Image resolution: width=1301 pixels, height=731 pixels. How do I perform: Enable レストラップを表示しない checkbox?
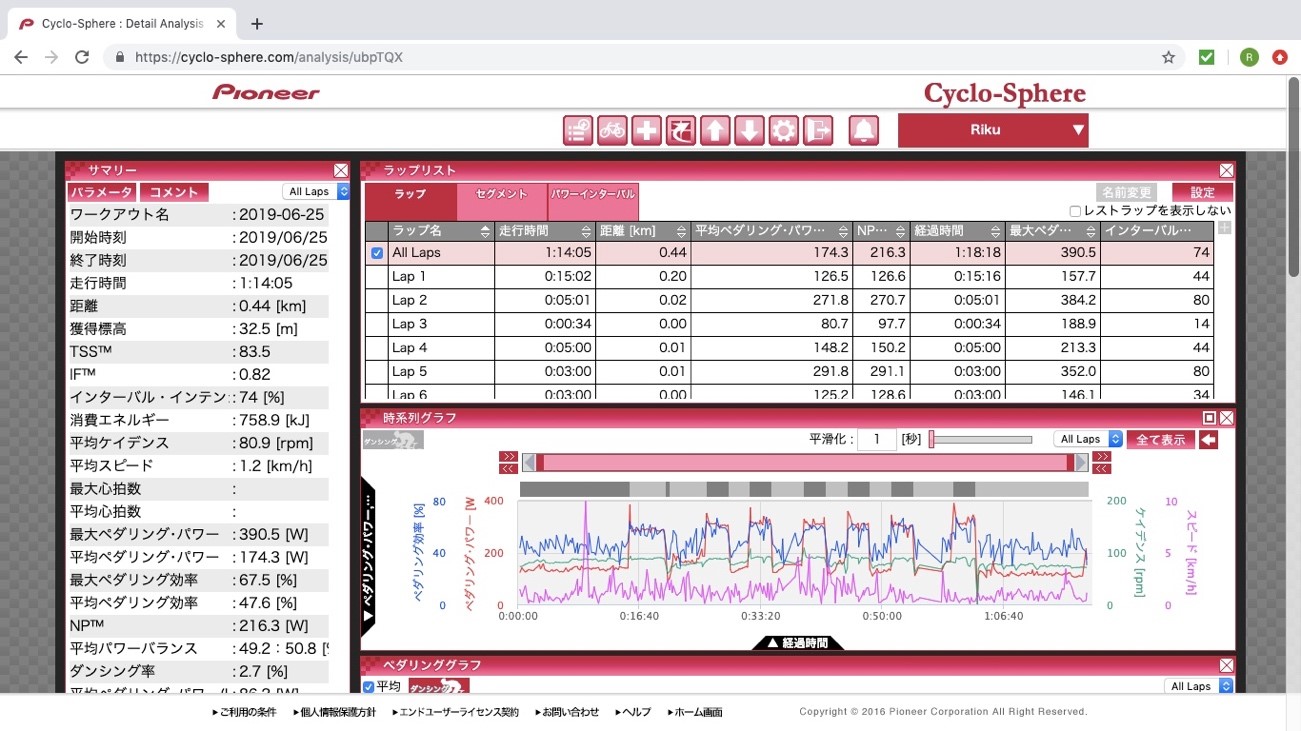point(1075,211)
